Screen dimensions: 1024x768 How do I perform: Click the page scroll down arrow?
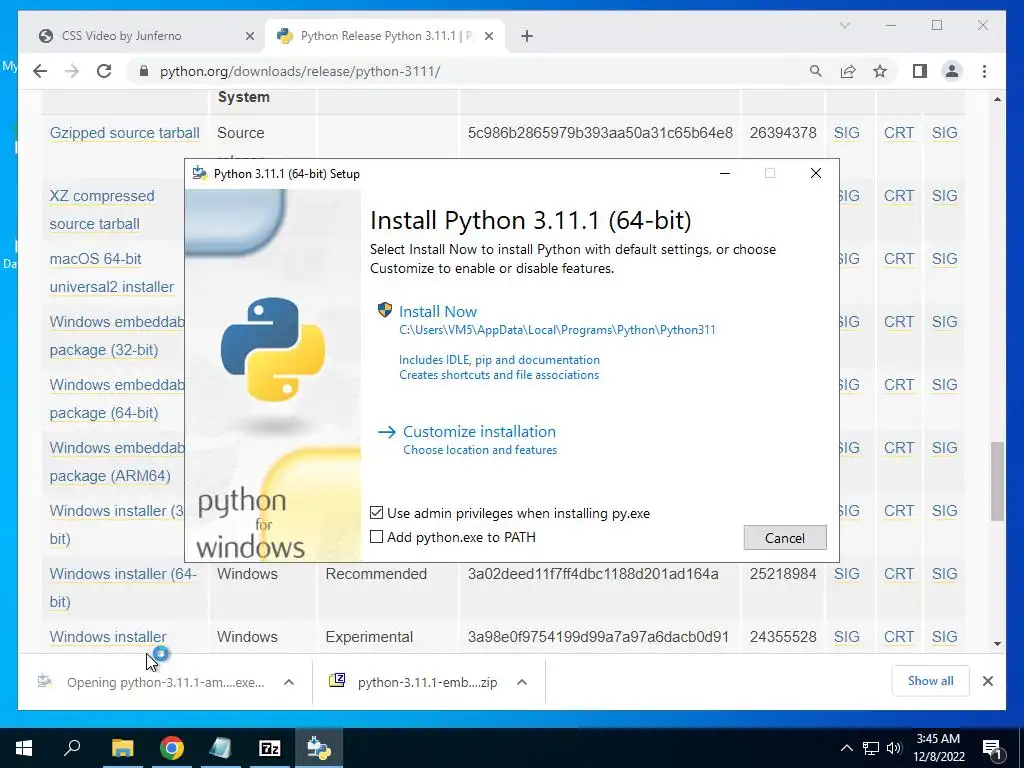[997, 644]
